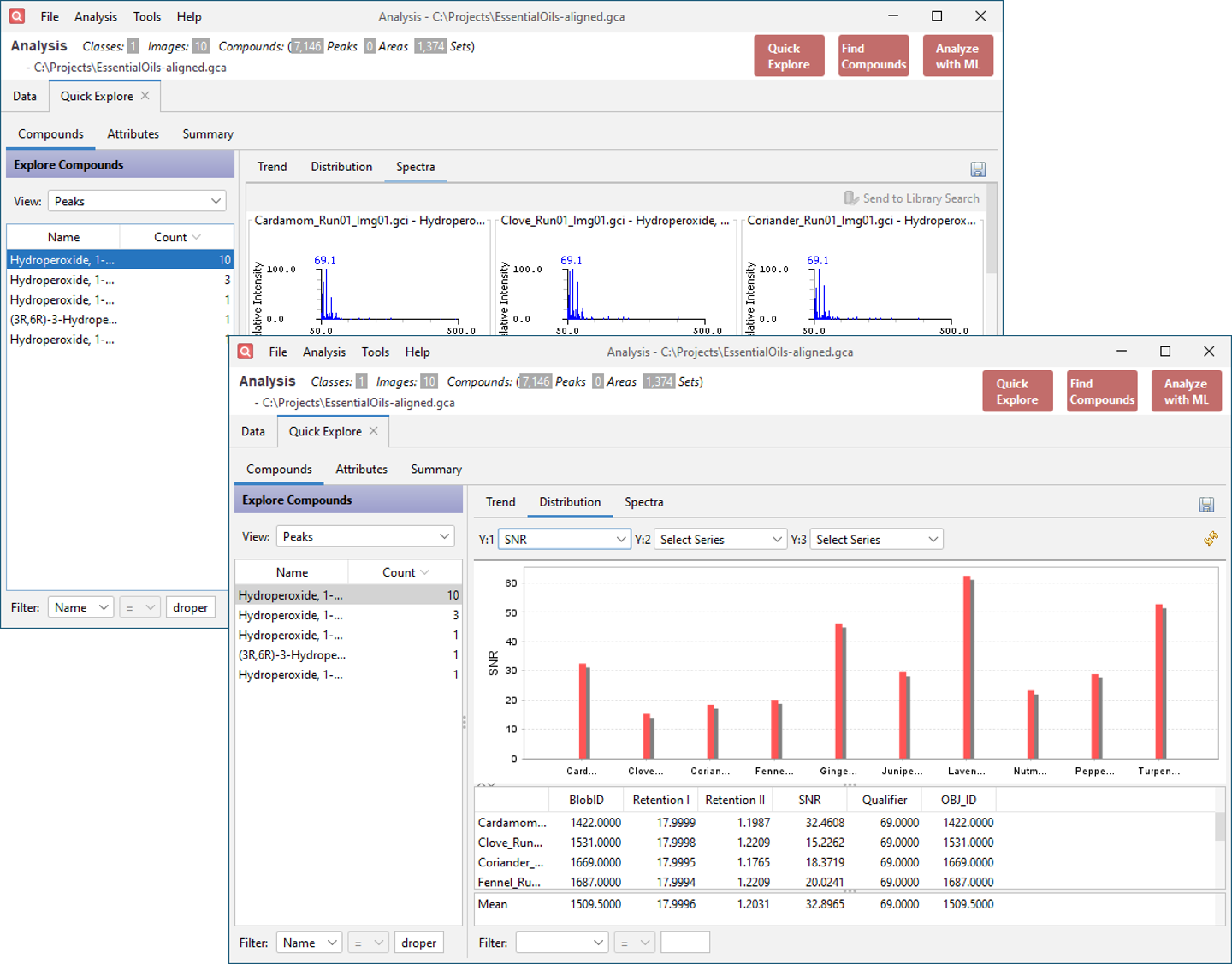This screenshot has width=1232, height=964.
Task: Select the Hydroperoxide row with count 10 in the back window
Action: pos(120,260)
